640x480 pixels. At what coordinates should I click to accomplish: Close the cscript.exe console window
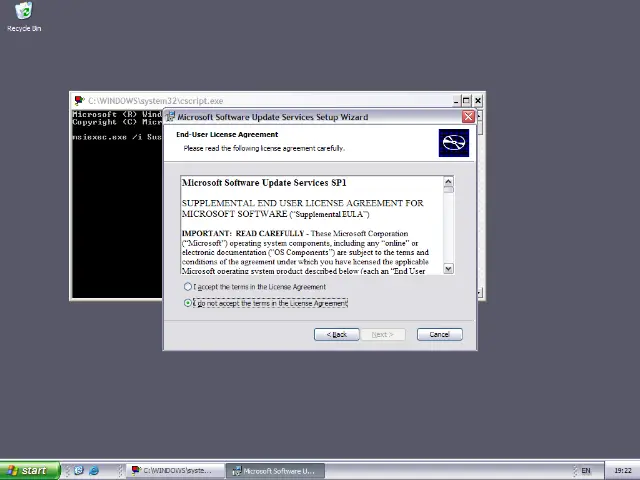point(478,100)
